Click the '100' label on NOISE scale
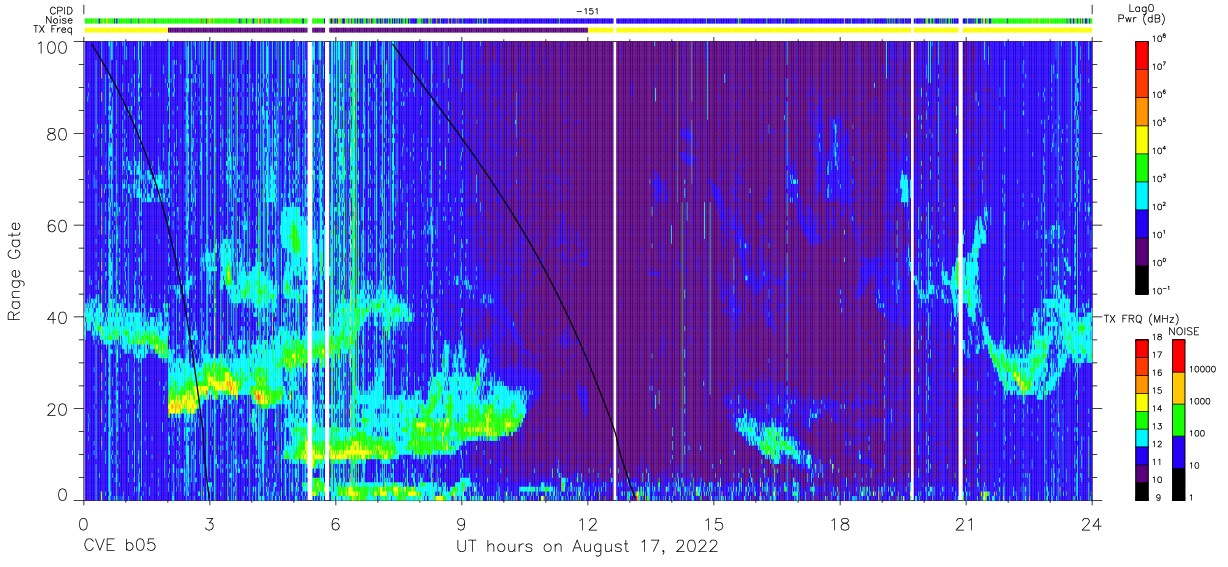 tap(1198, 434)
